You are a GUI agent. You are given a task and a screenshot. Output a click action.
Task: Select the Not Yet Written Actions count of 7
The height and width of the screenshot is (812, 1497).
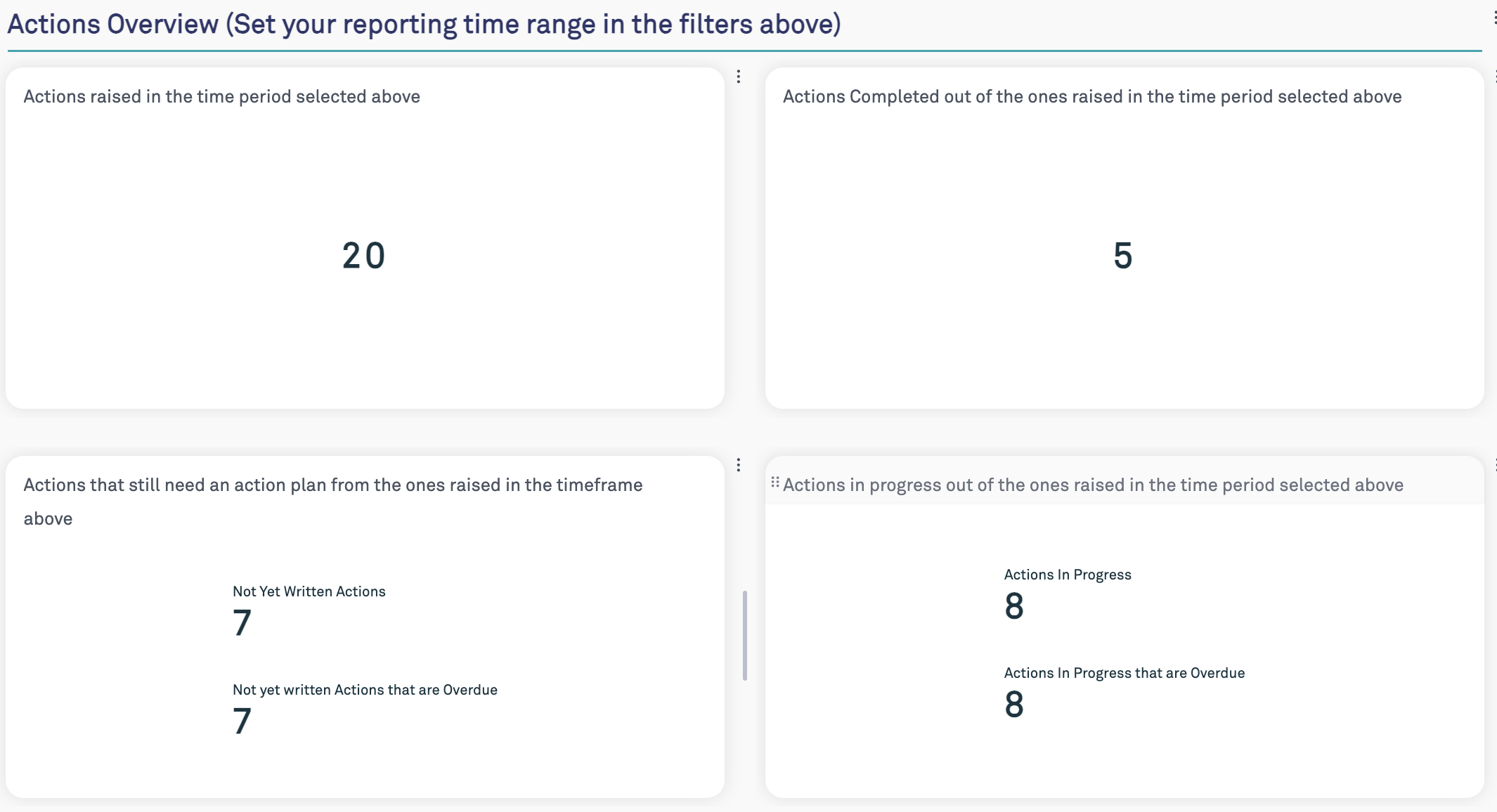[x=242, y=623]
